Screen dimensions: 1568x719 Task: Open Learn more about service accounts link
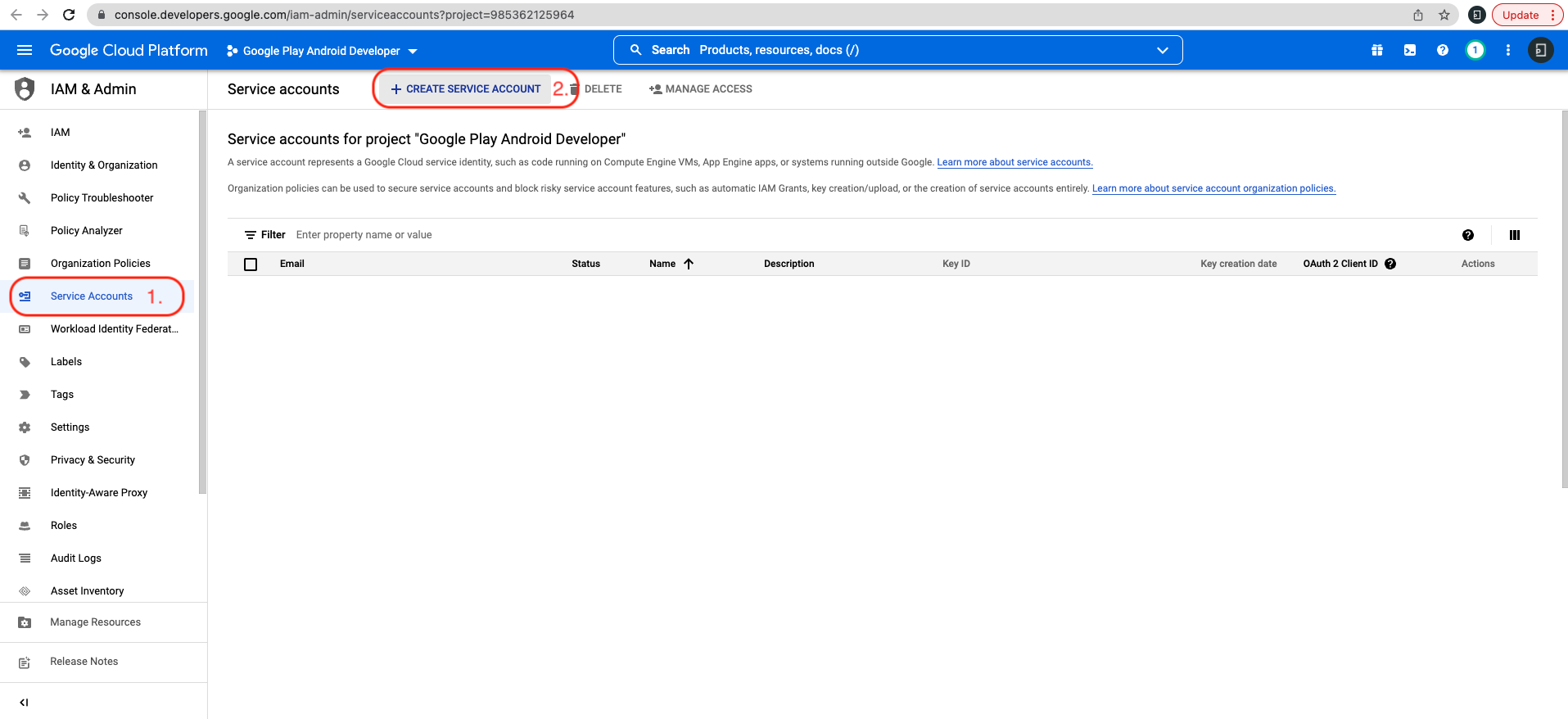1014,162
